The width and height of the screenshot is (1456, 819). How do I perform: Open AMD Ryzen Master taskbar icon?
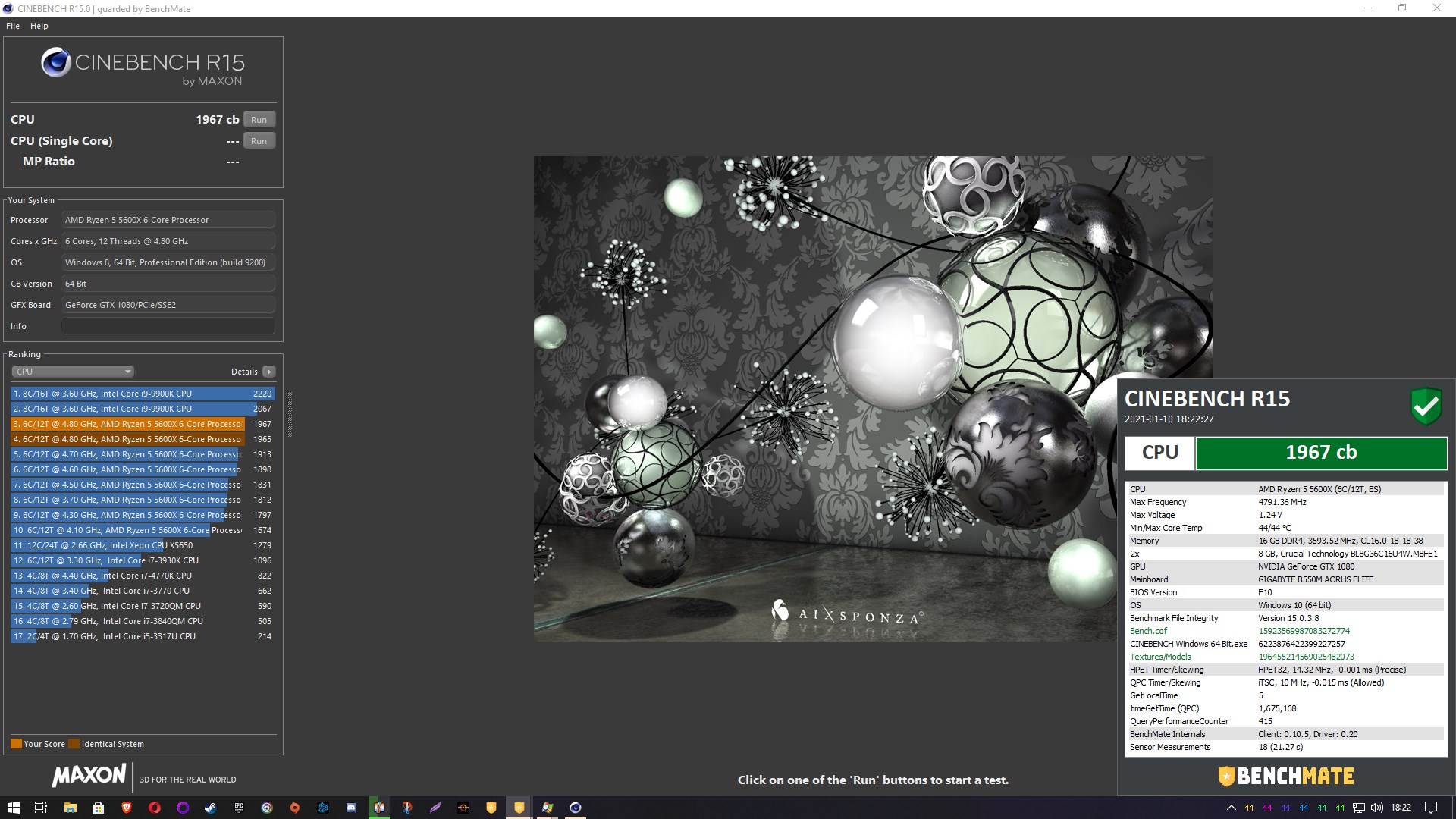(463, 808)
